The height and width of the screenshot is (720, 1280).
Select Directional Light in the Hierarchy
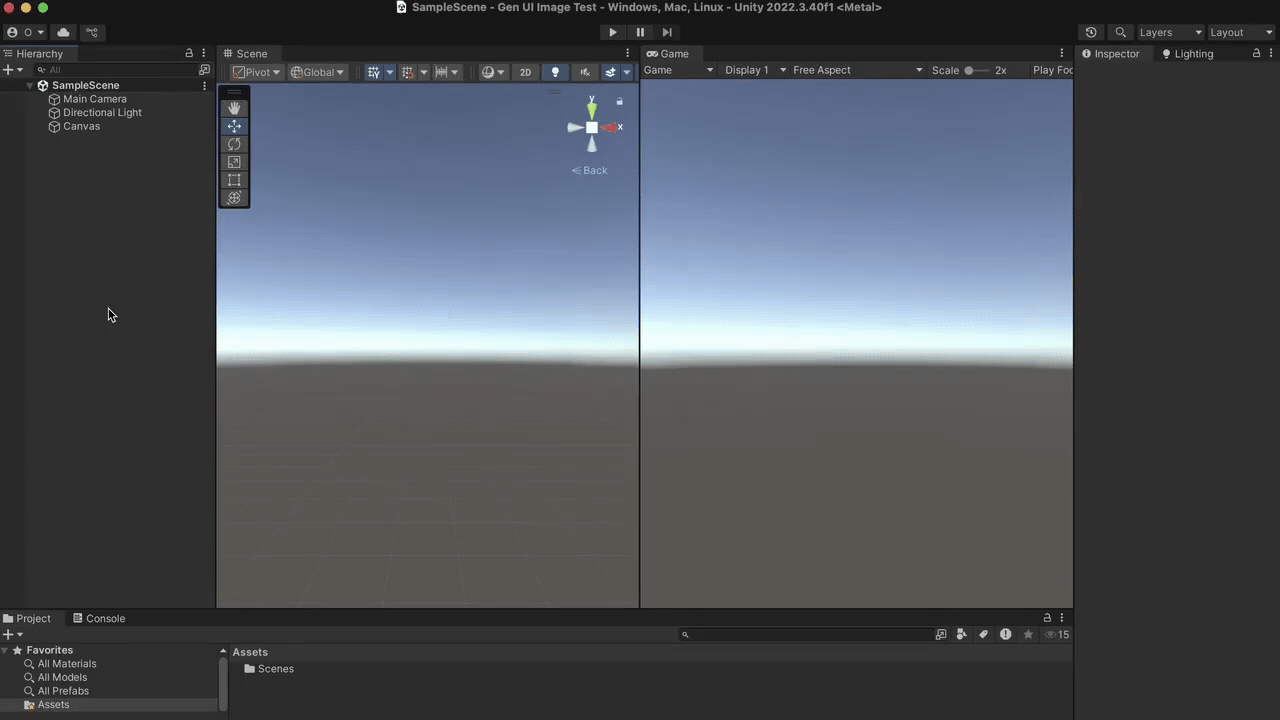pos(102,112)
